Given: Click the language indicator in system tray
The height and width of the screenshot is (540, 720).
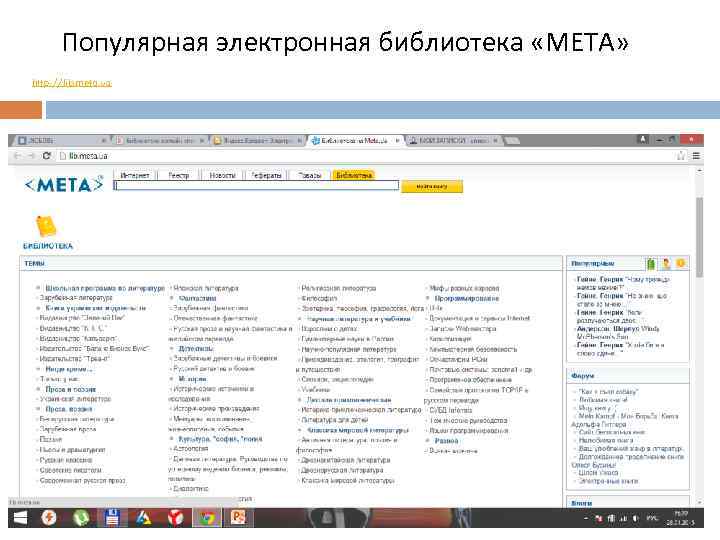Looking at the screenshot, I should pyautogui.click(x=652, y=518).
